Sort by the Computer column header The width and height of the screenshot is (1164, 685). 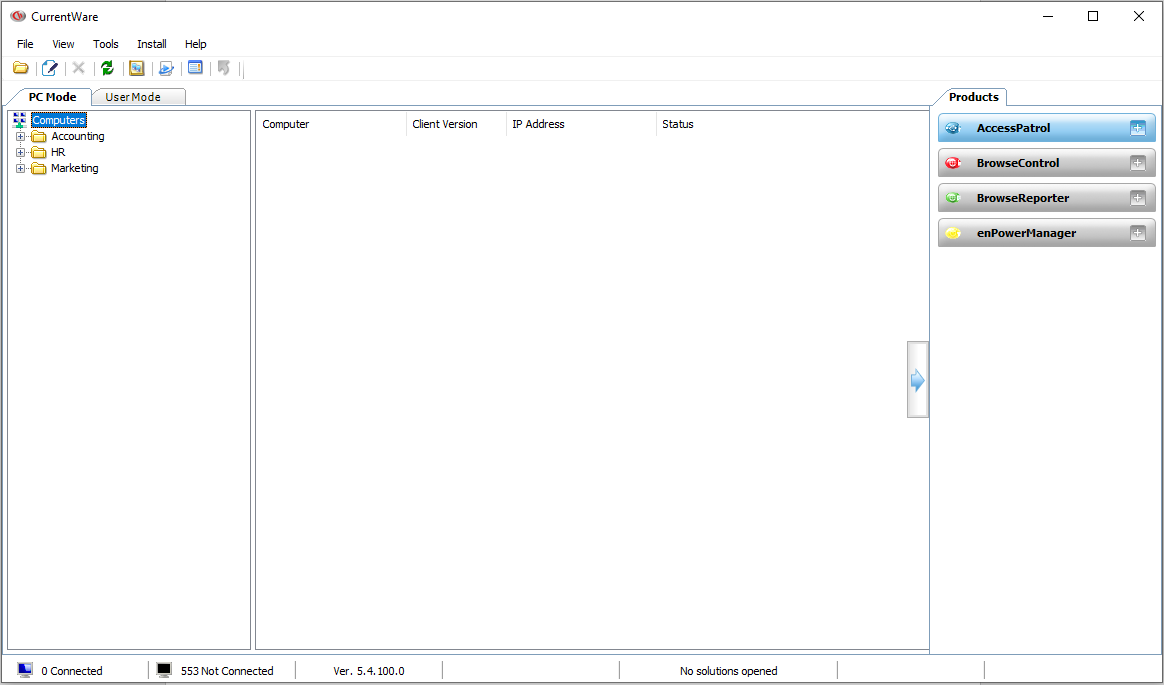pos(331,124)
